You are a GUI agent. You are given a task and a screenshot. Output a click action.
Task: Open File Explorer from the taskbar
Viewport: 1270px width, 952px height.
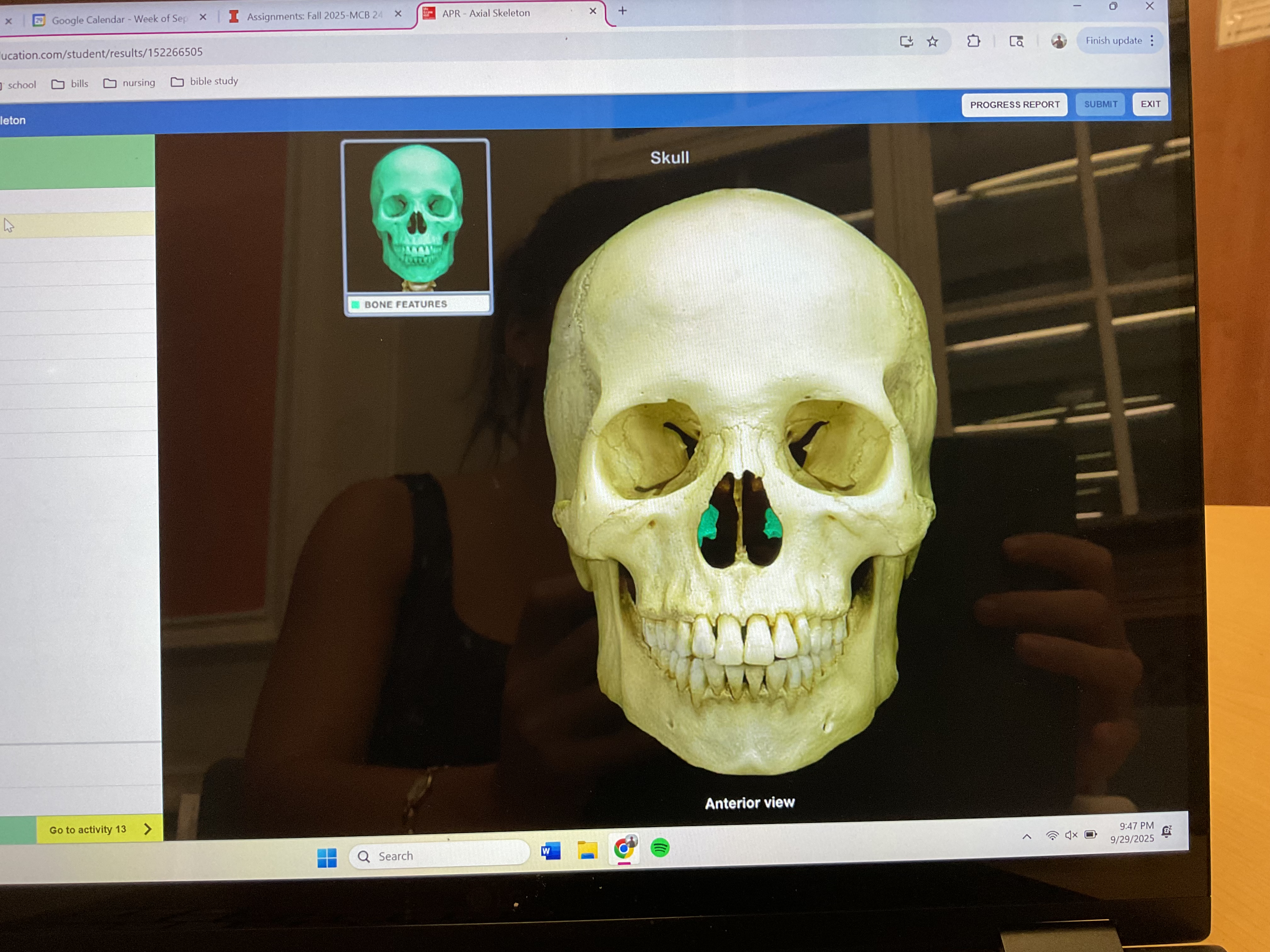(x=587, y=850)
